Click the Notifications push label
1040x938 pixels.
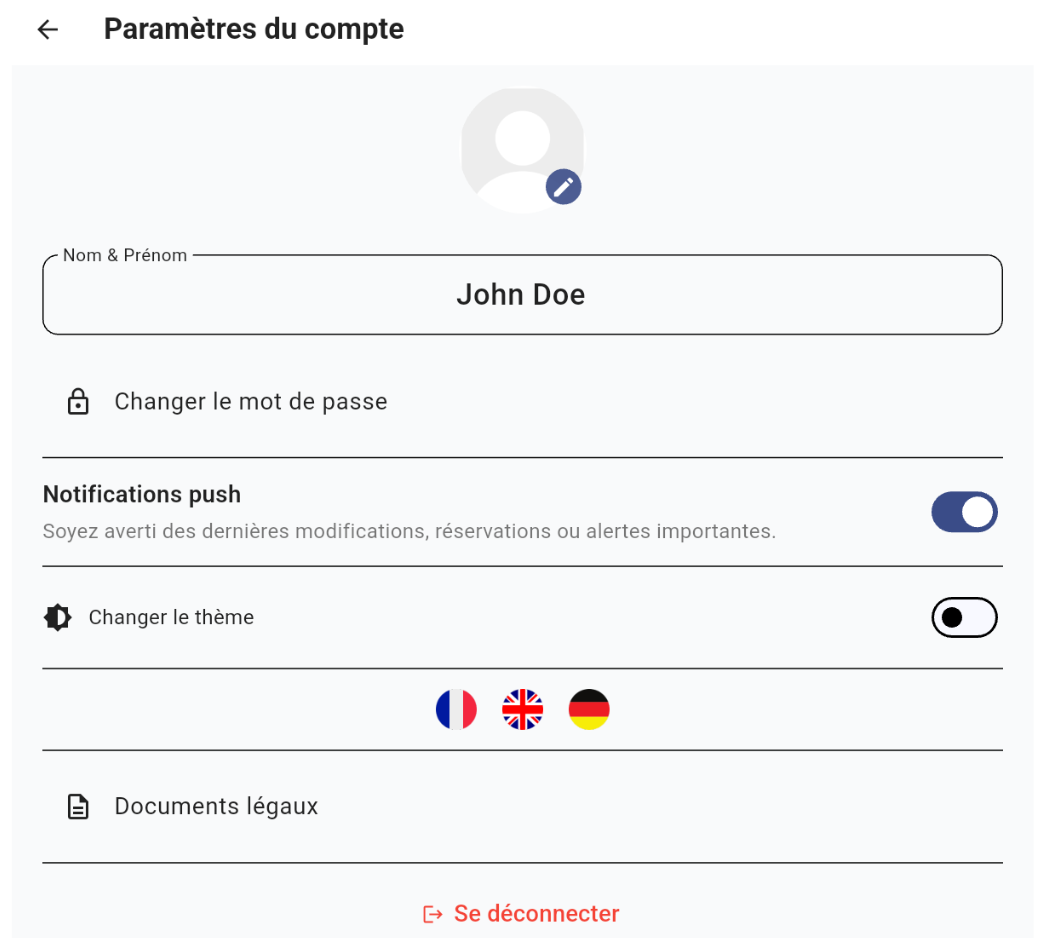tap(141, 494)
